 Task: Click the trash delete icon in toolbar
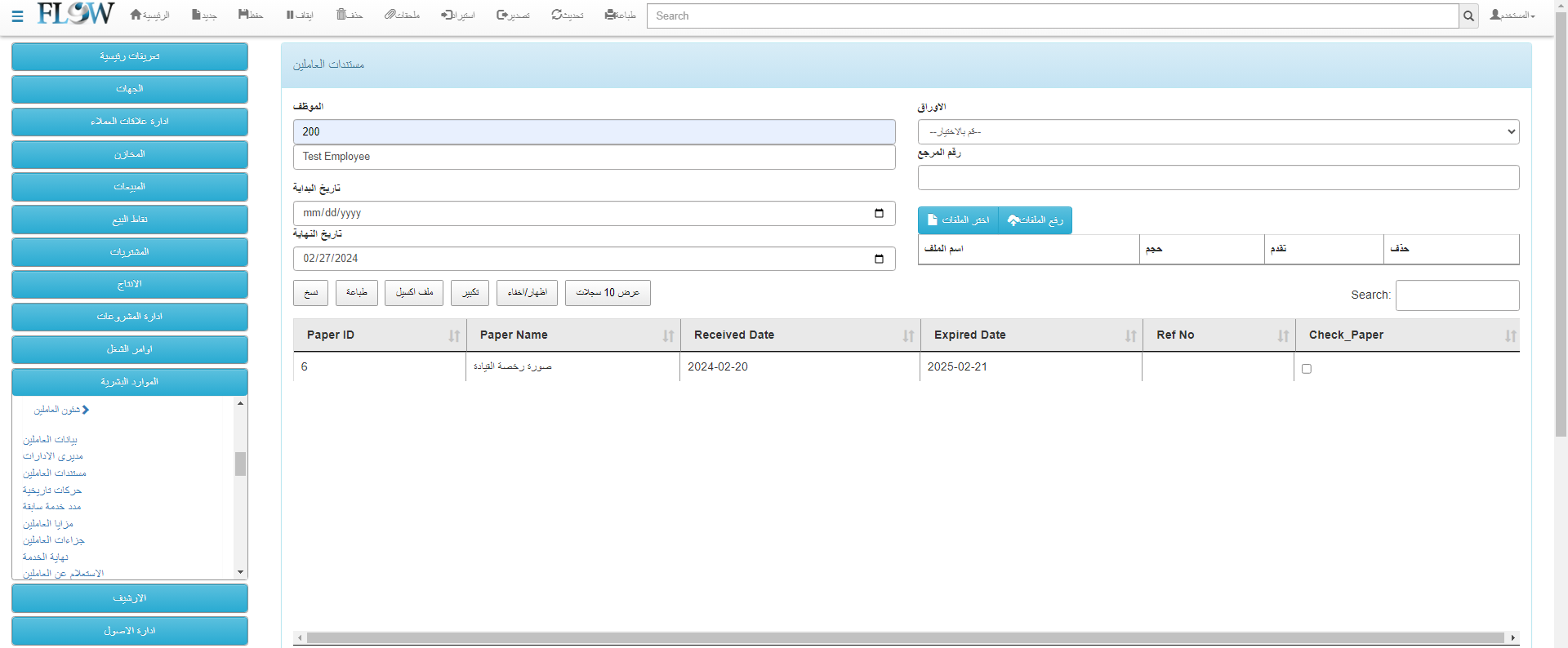tap(341, 15)
